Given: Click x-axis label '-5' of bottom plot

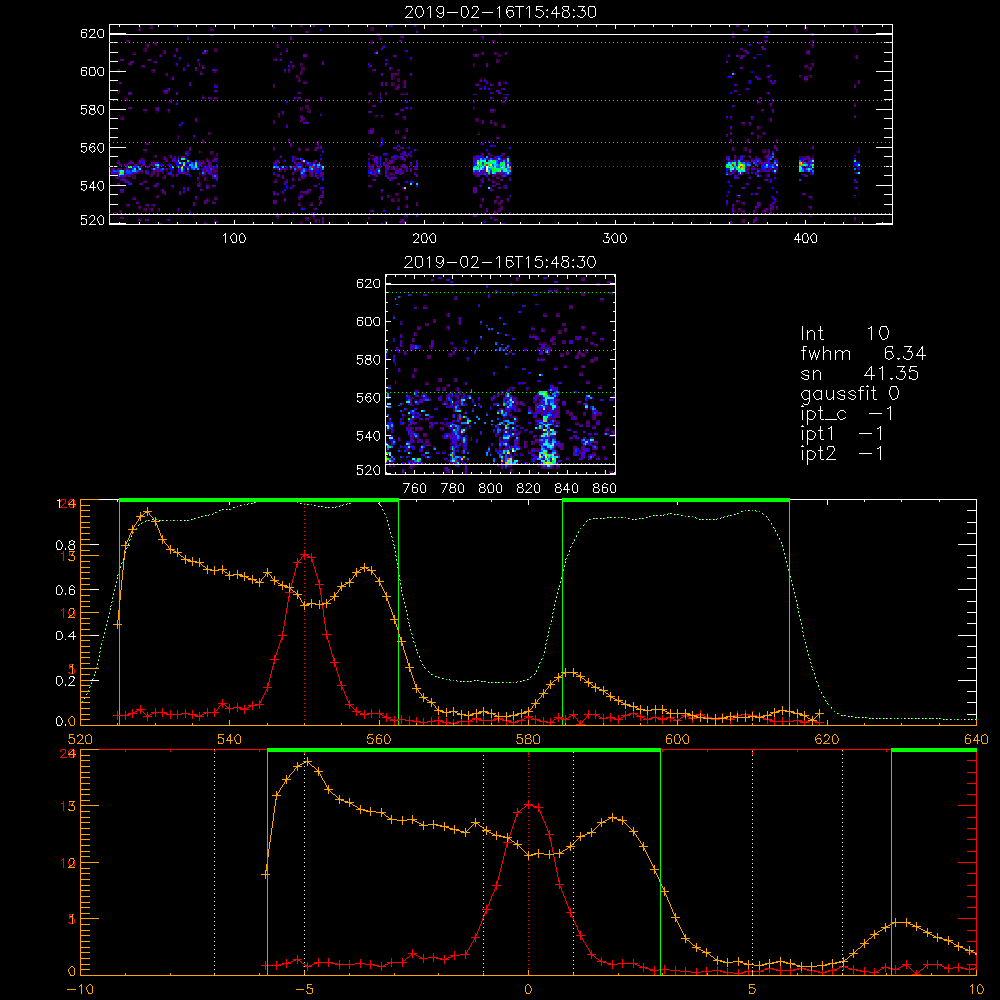Looking at the screenshot, I should point(305,989).
